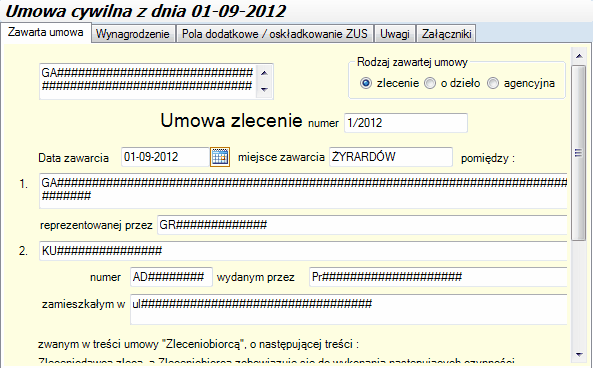This screenshot has height=368, width=593.
Task: Click the reprezentowanej przez field
Action: point(362,225)
